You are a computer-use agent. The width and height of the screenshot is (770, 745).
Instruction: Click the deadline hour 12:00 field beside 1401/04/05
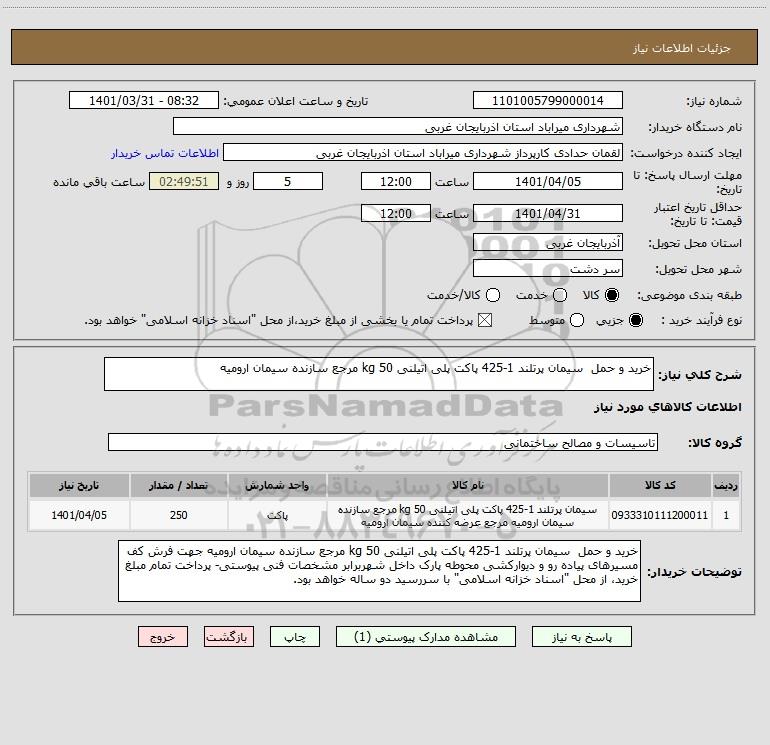396,181
